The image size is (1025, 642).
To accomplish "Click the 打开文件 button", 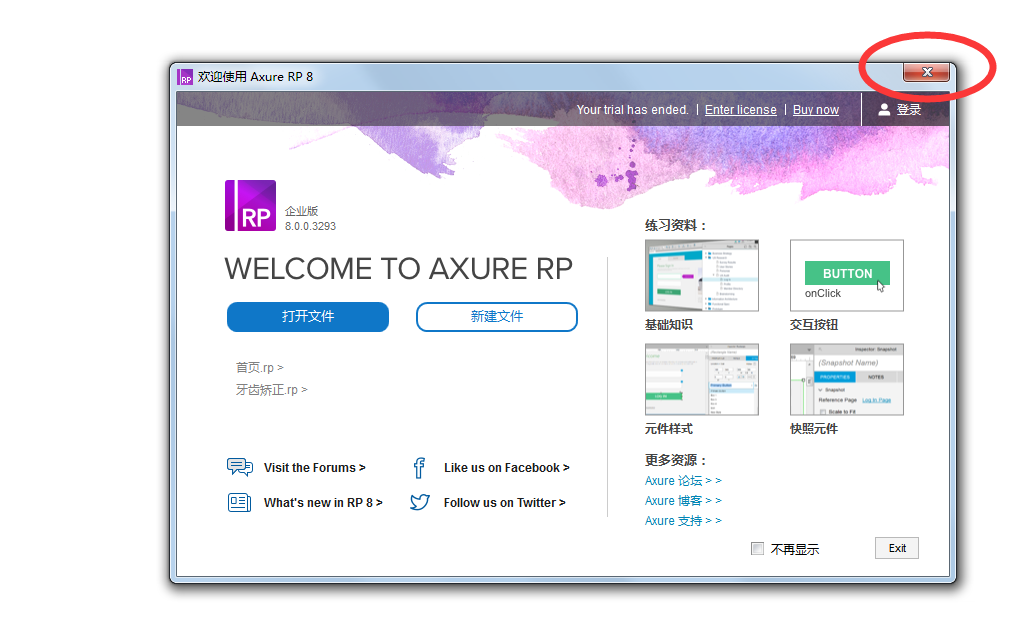I will pyautogui.click(x=308, y=316).
